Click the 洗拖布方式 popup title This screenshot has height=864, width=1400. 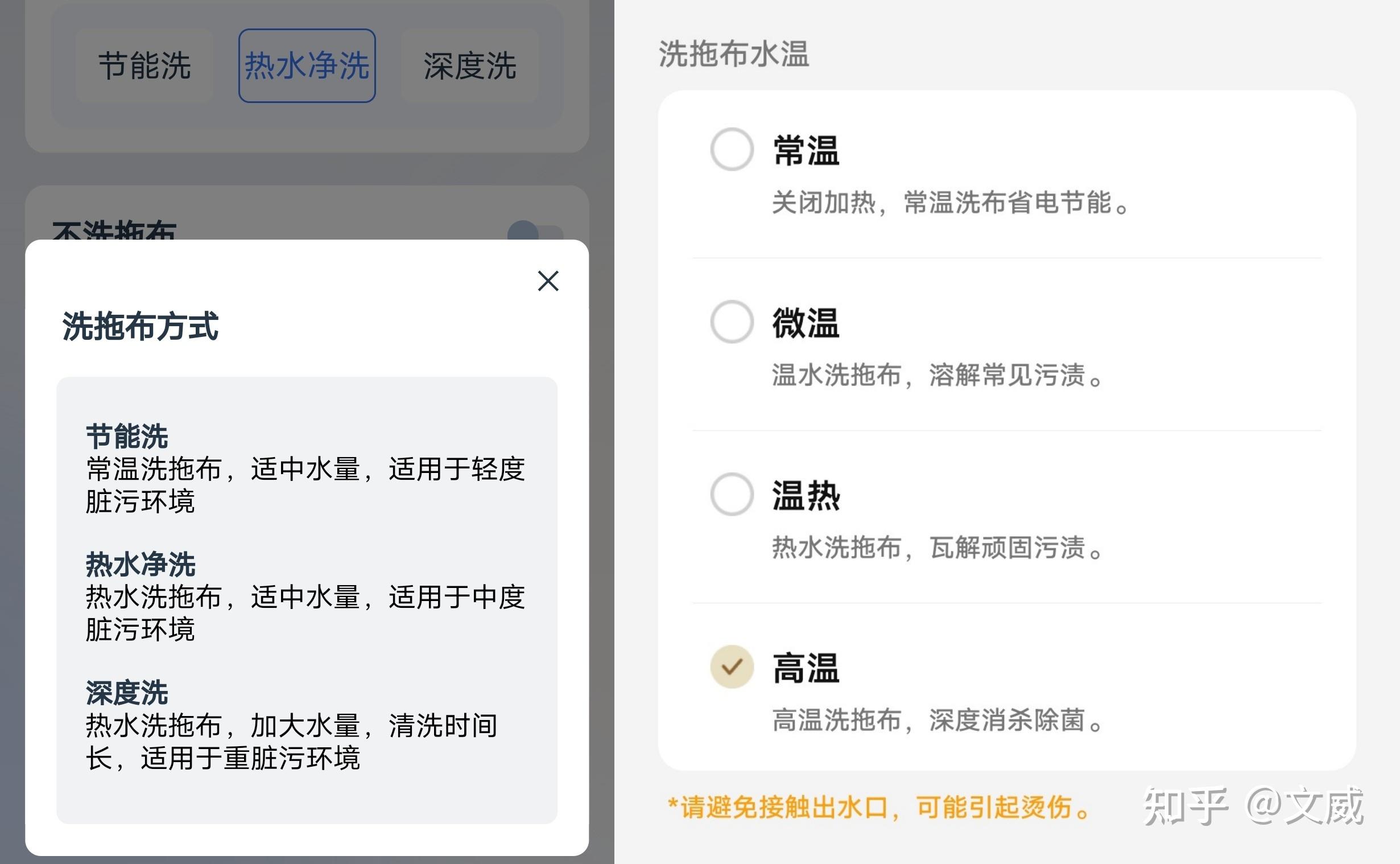[141, 326]
